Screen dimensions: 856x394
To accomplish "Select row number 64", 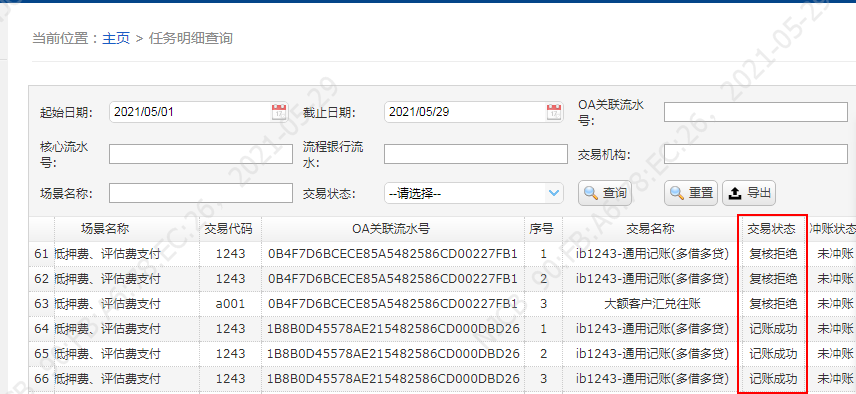I will pyautogui.click(x=41, y=329).
